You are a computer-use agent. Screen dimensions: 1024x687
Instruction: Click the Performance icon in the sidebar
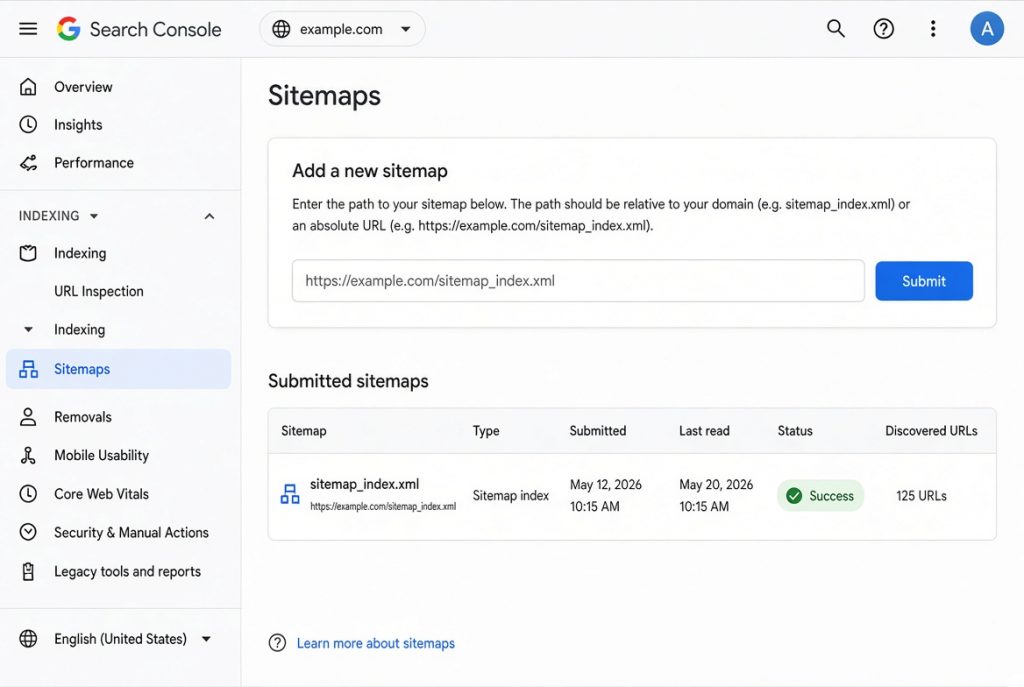tap(28, 163)
